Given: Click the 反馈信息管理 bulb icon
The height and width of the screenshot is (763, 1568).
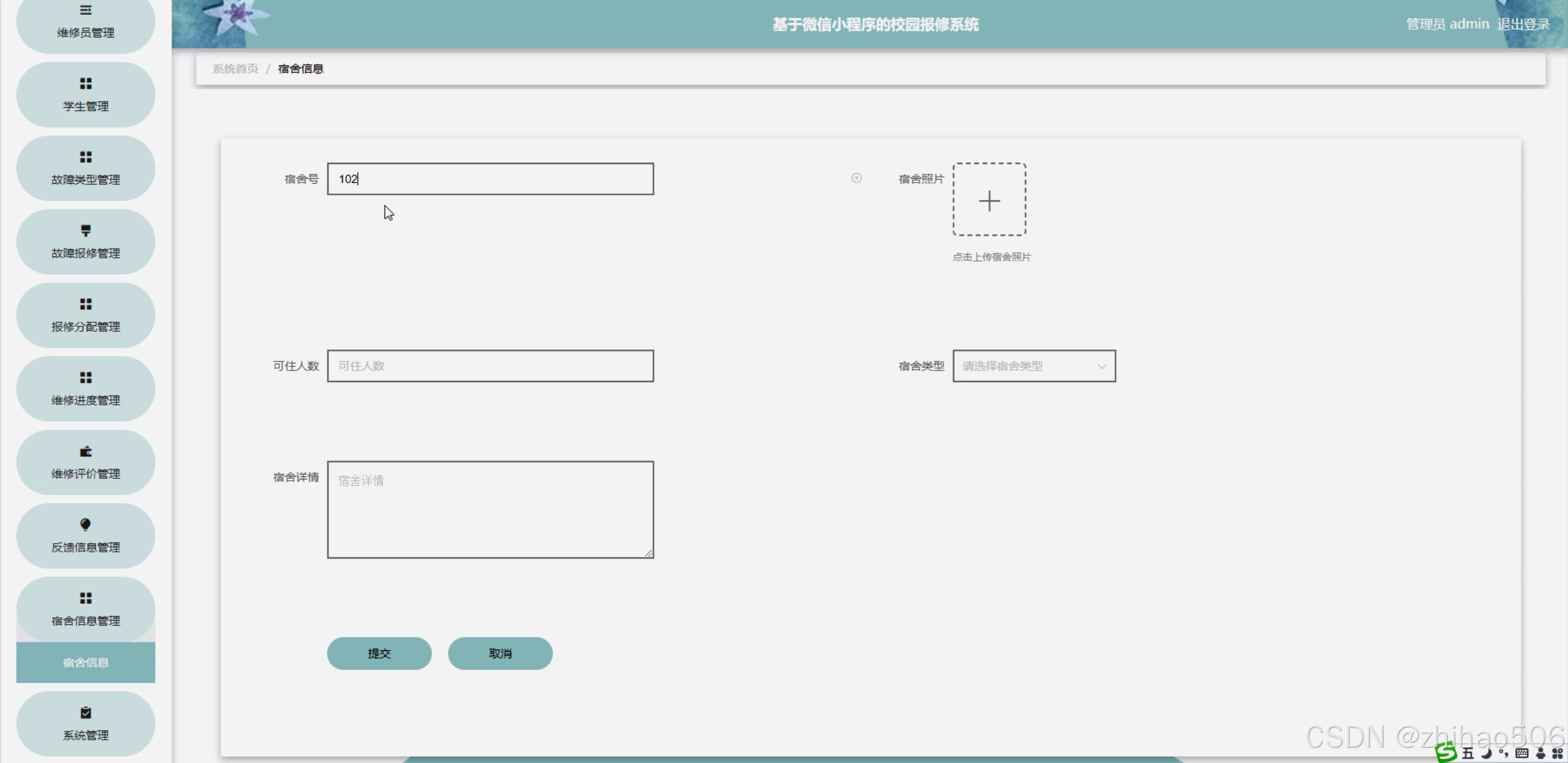Looking at the screenshot, I should pyautogui.click(x=86, y=525).
